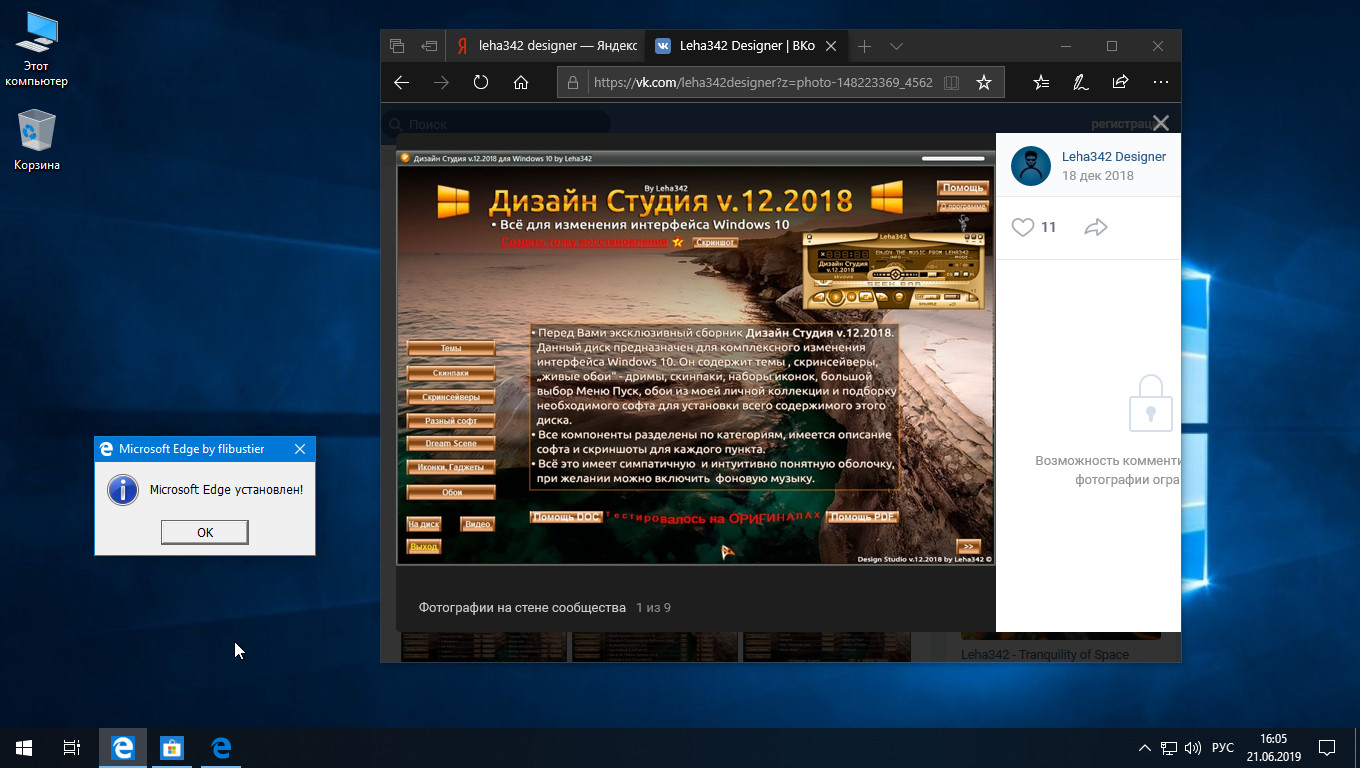This screenshot has width=1360, height=768.
Task: Expand the tab preview chevron
Action: click(x=896, y=46)
